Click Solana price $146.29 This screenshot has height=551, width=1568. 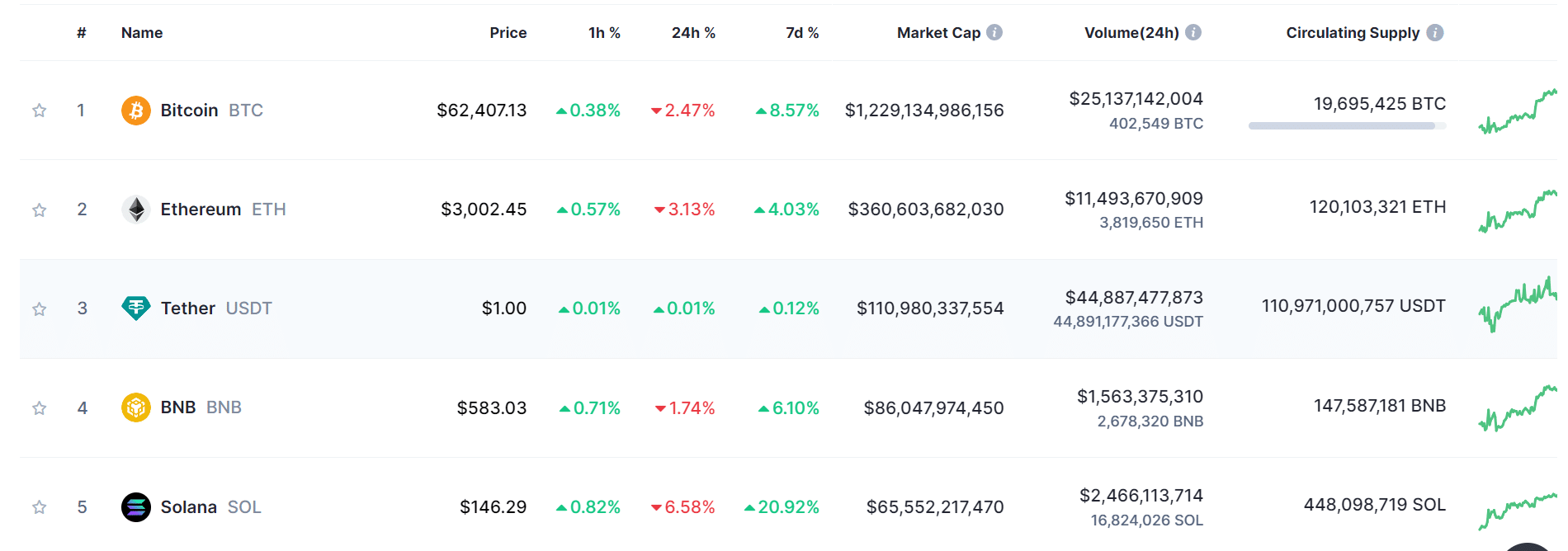coord(493,506)
